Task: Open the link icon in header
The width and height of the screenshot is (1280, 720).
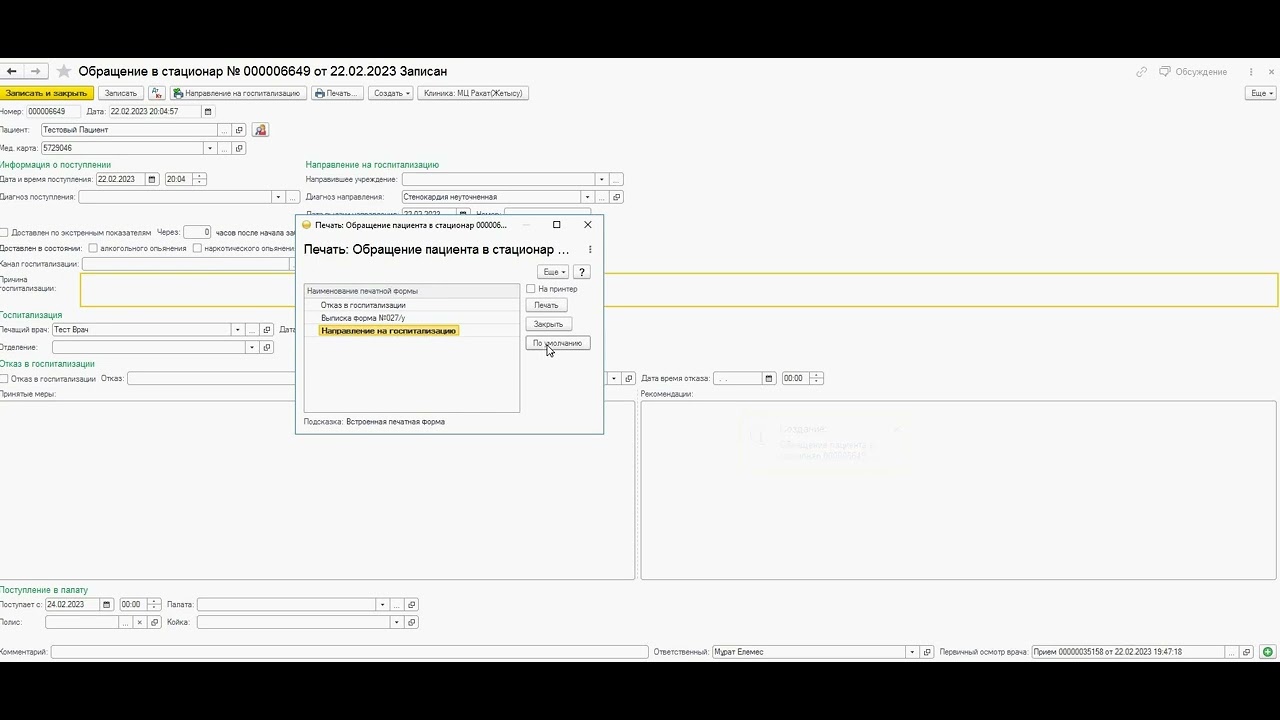Action: 1142,72
